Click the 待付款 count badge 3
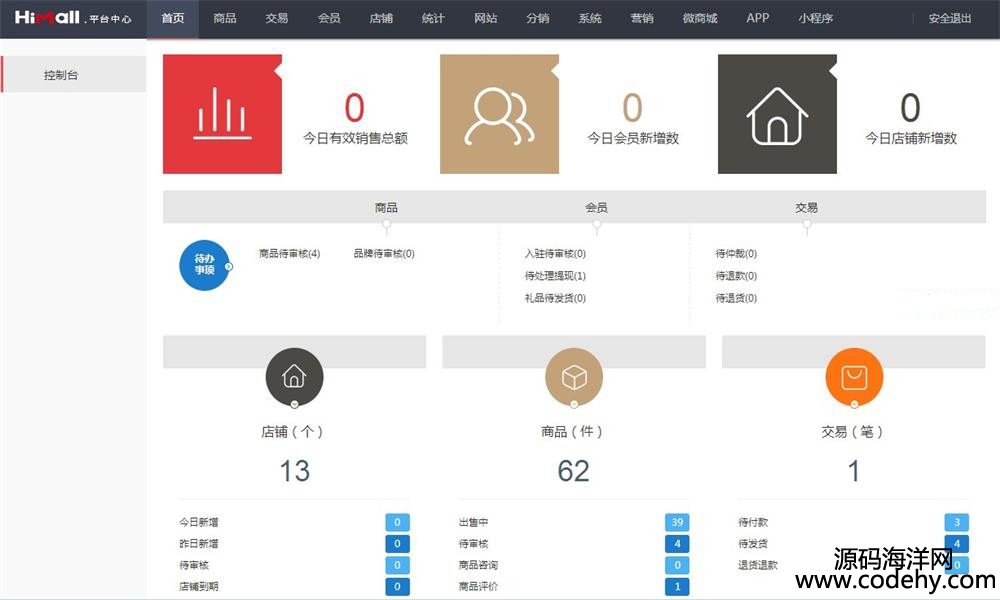This screenshot has height=600, width=1000. tap(957, 522)
